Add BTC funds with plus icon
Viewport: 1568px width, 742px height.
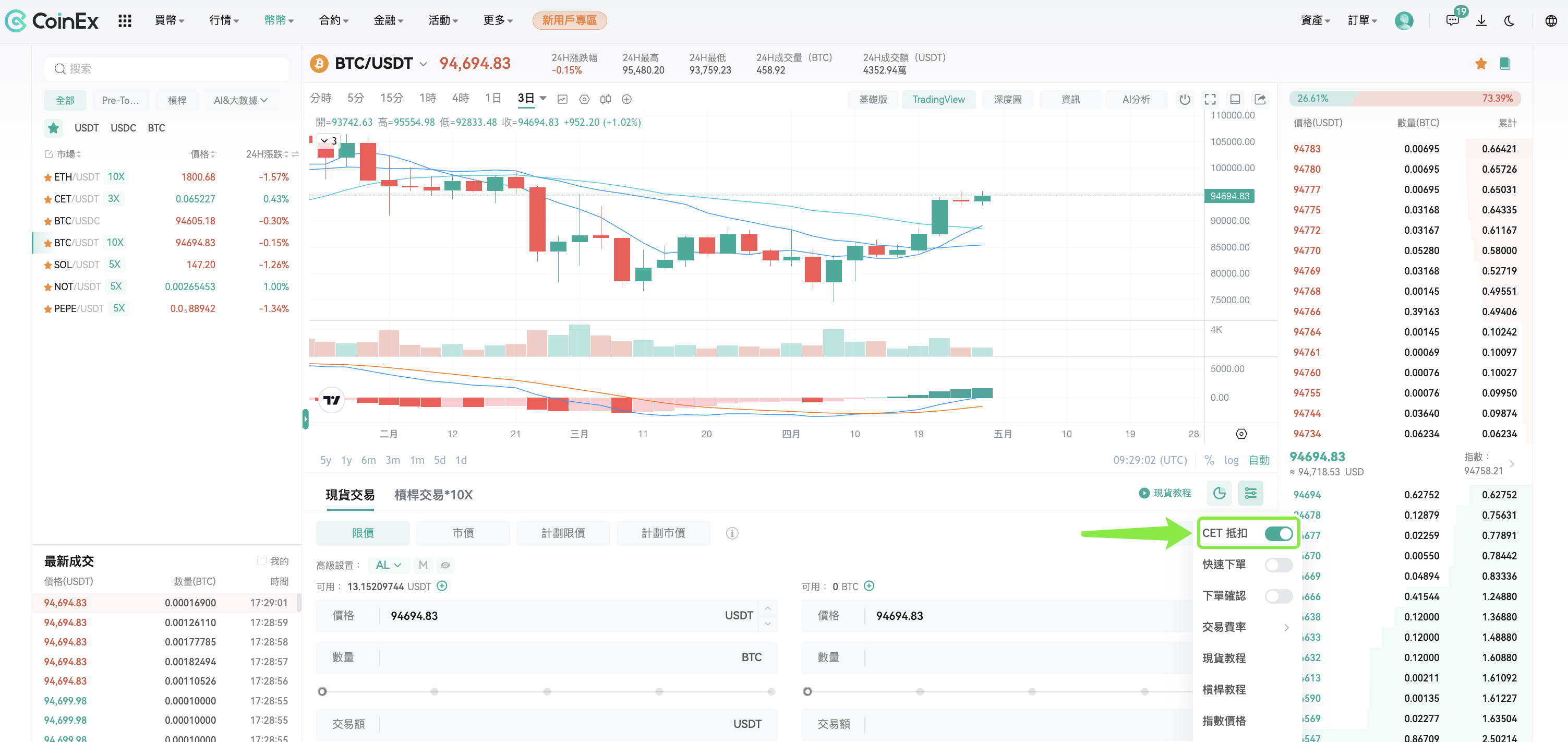[869, 586]
